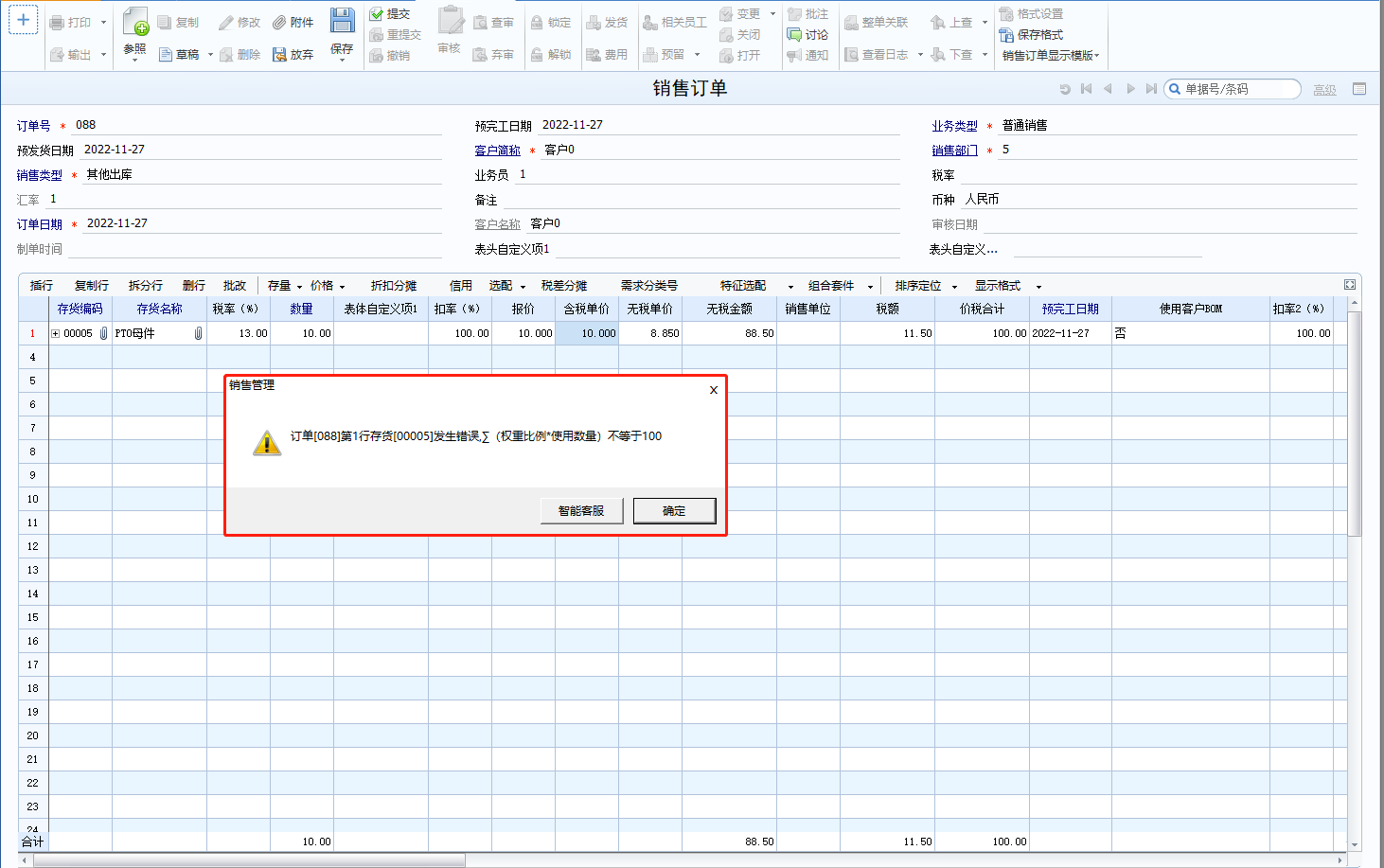Open the 显示格式 dropdown menu
1384x868 pixels.
pyautogui.click(x=1007, y=286)
